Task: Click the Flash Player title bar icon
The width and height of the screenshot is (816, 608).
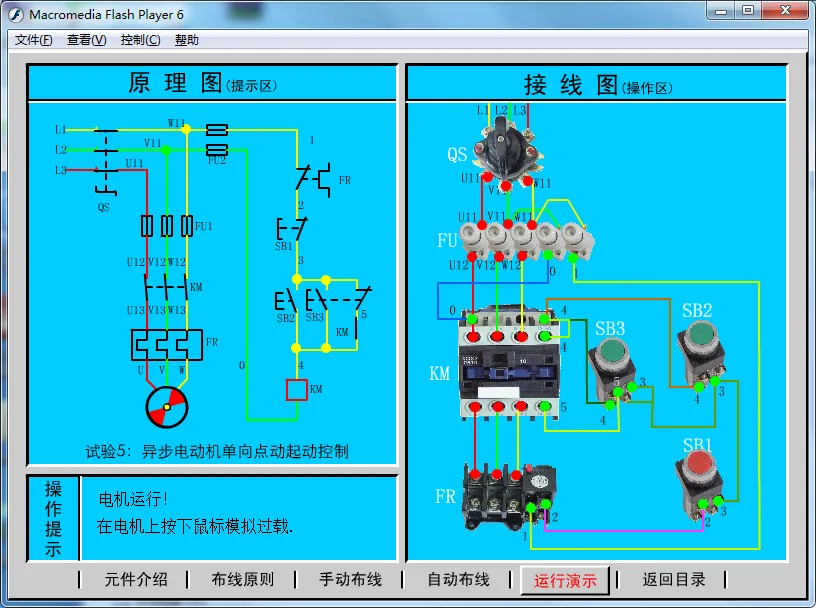Action: [16, 15]
